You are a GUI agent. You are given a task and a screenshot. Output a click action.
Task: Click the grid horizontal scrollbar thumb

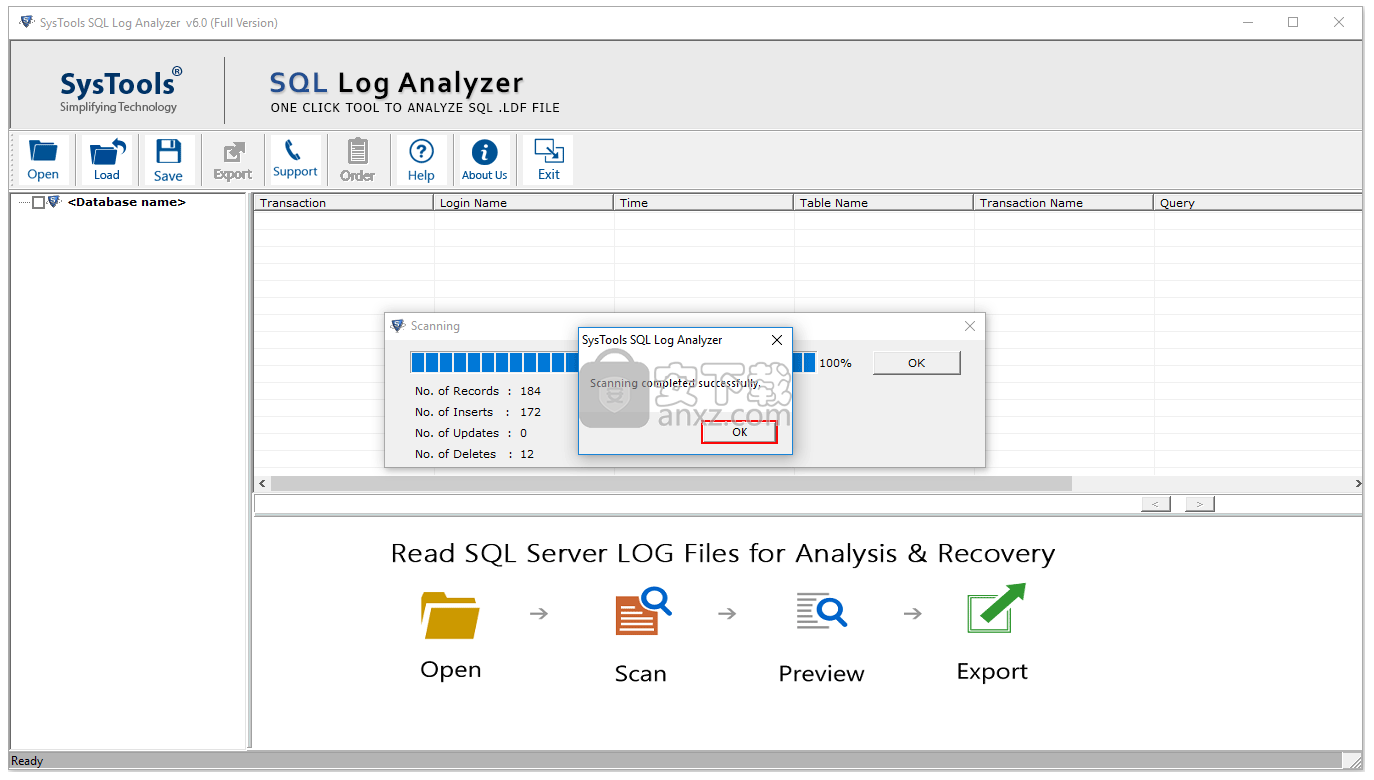(x=671, y=484)
